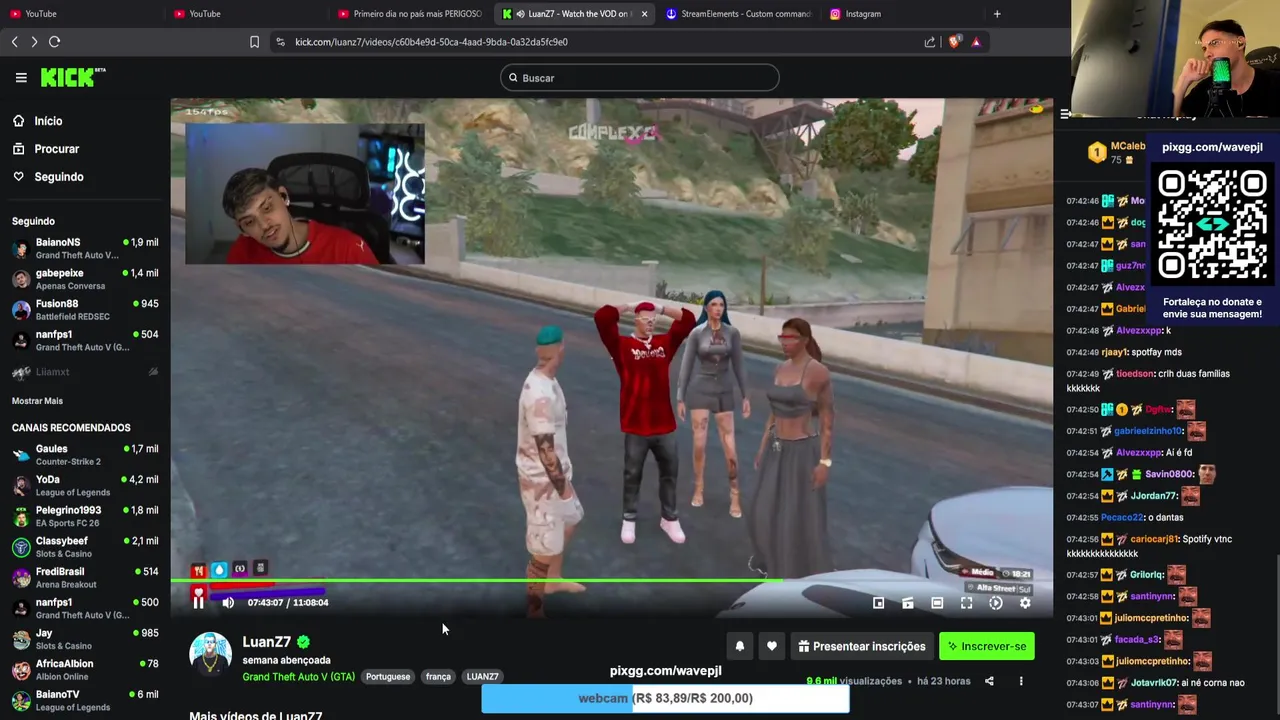Image resolution: width=1280 pixels, height=720 pixels.
Task: Click the green Inscrever-se button
Action: coord(987,647)
